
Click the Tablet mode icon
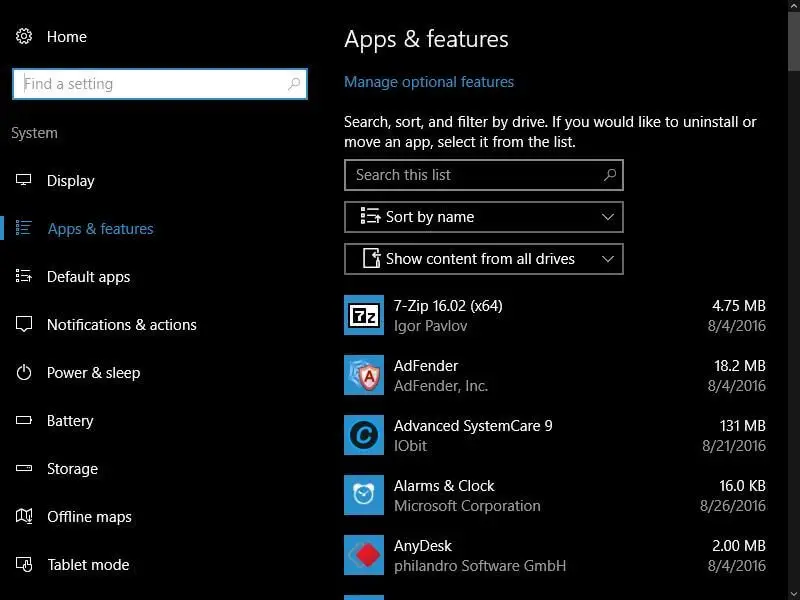point(23,564)
